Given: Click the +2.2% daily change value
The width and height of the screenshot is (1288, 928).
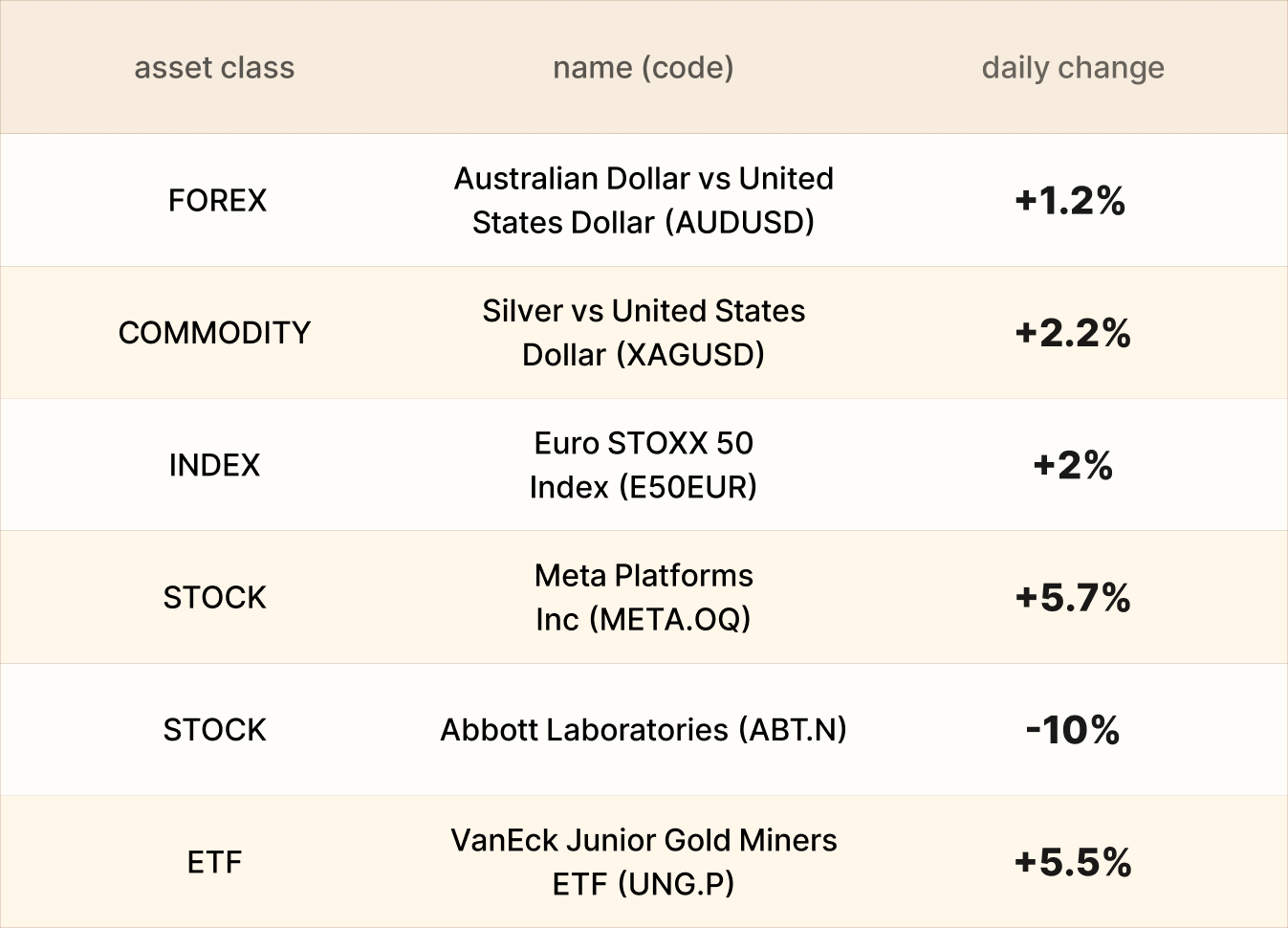Looking at the screenshot, I should tap(1072, 332).
